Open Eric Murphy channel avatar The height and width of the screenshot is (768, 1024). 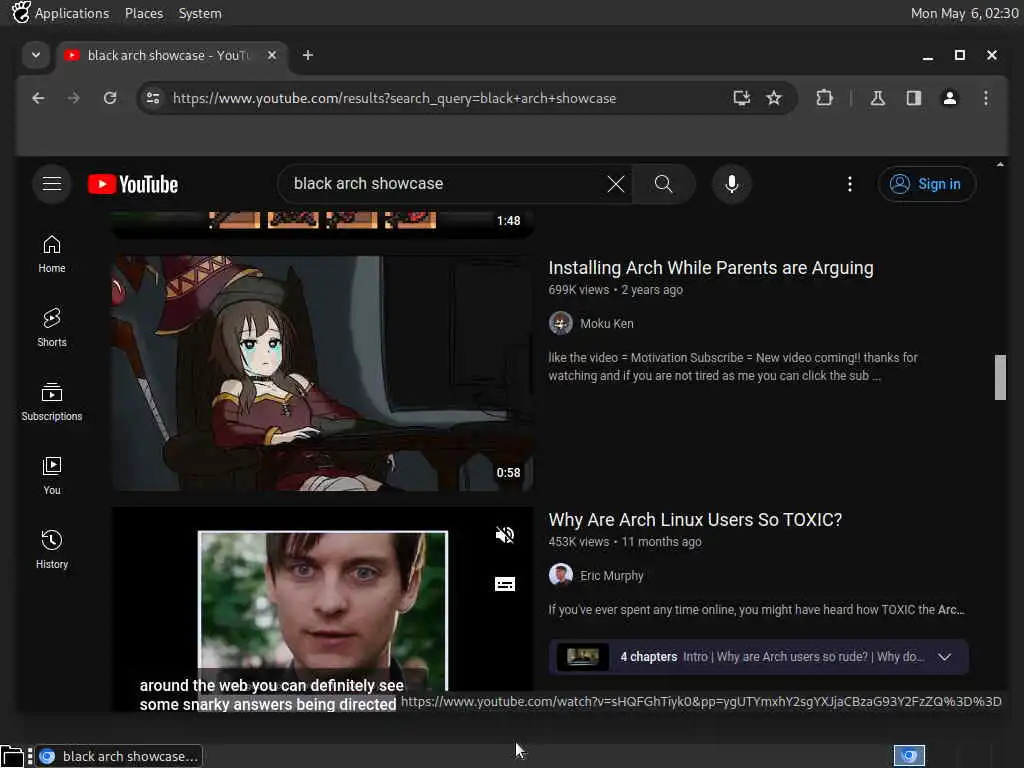pos(560,575)
